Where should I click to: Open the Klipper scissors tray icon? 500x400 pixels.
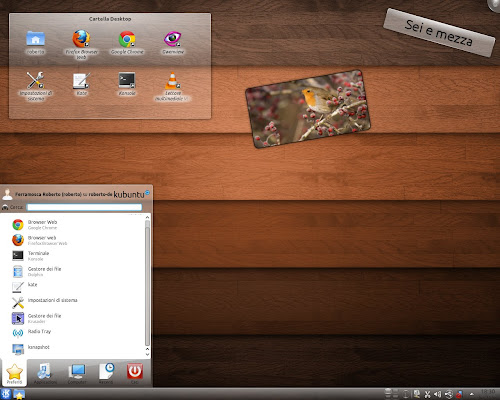(x=427, y=394)
